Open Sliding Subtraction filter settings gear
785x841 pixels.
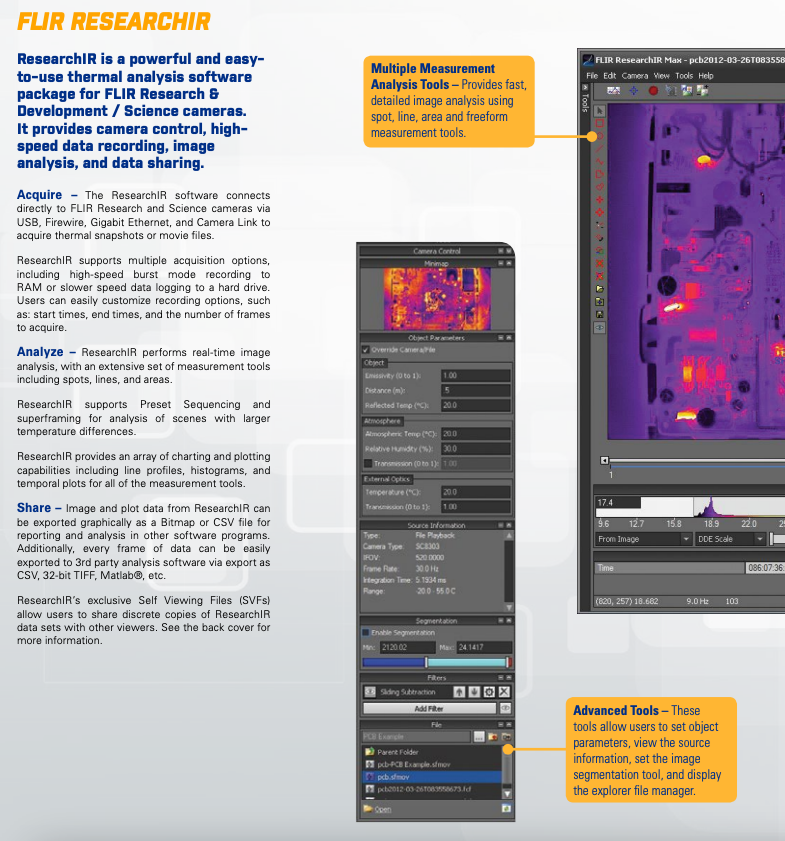pyautogui.click(x=489, y=692)
